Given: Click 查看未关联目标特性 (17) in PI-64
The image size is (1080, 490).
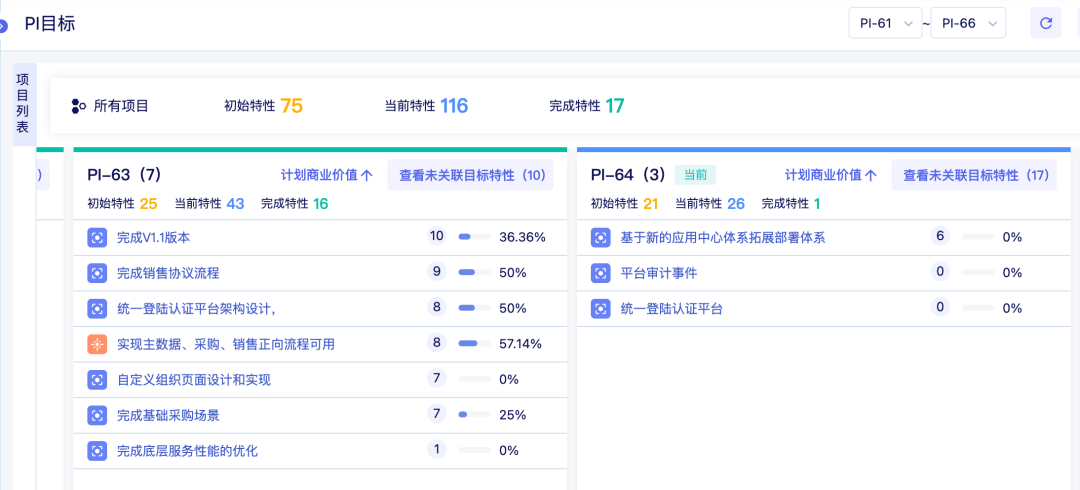Looking at the screenshot, I should [x=975, y=175].
